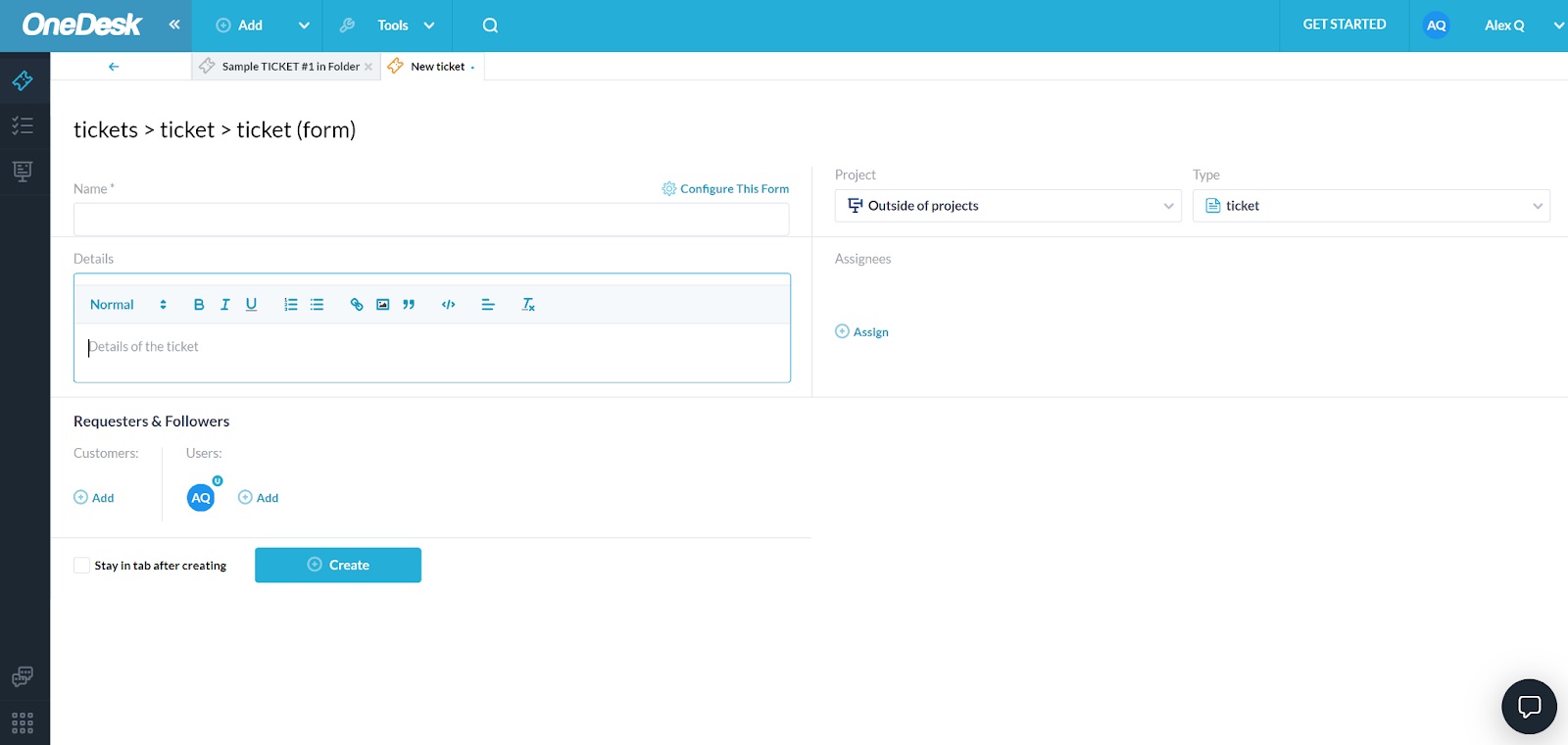Insert a link in ticket details
The height and width of the screenshot is (745, 1568).
point(357,305)
